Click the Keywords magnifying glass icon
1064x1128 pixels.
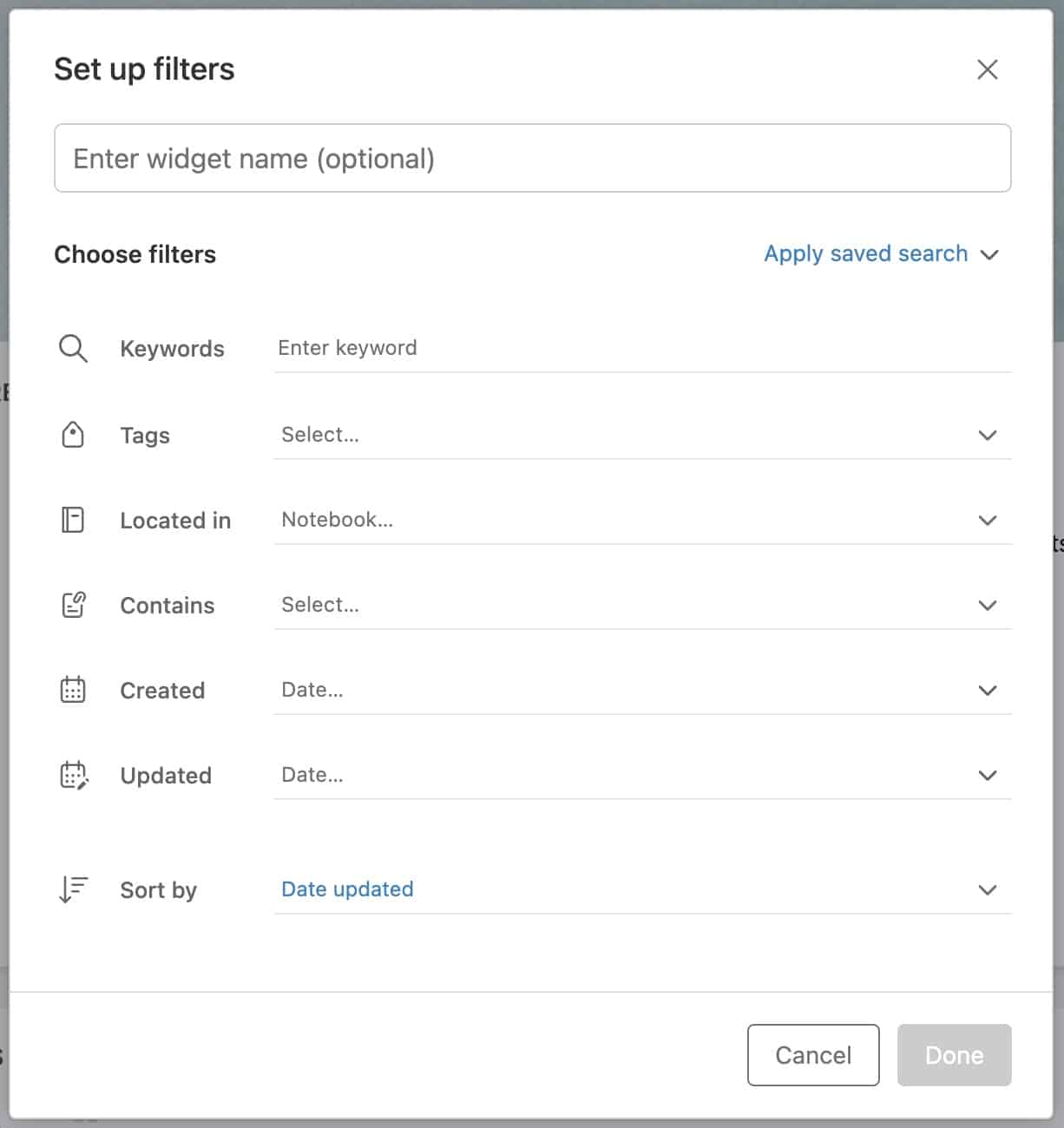(x=73, y=349)
